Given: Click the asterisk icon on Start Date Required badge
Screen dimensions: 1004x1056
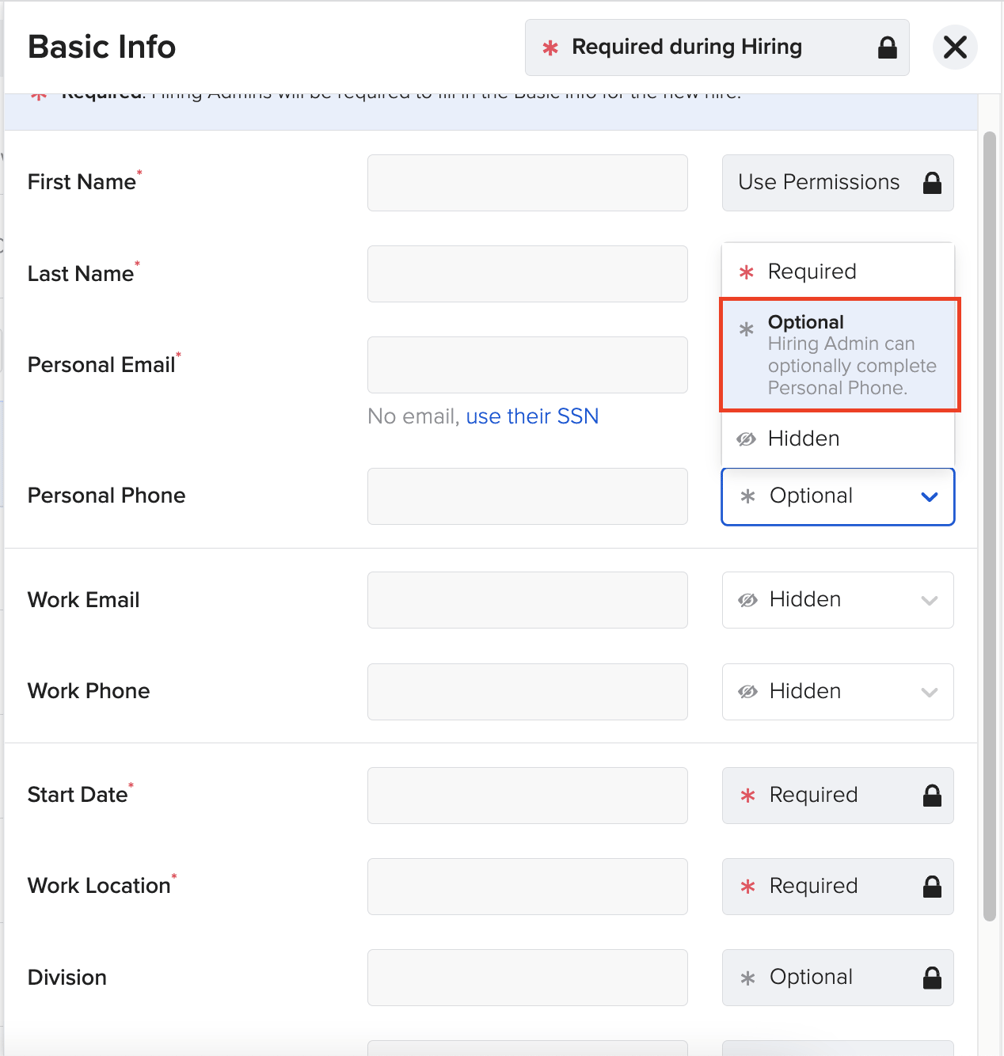Looking at the screenshot, I should [x=749, y=795].
